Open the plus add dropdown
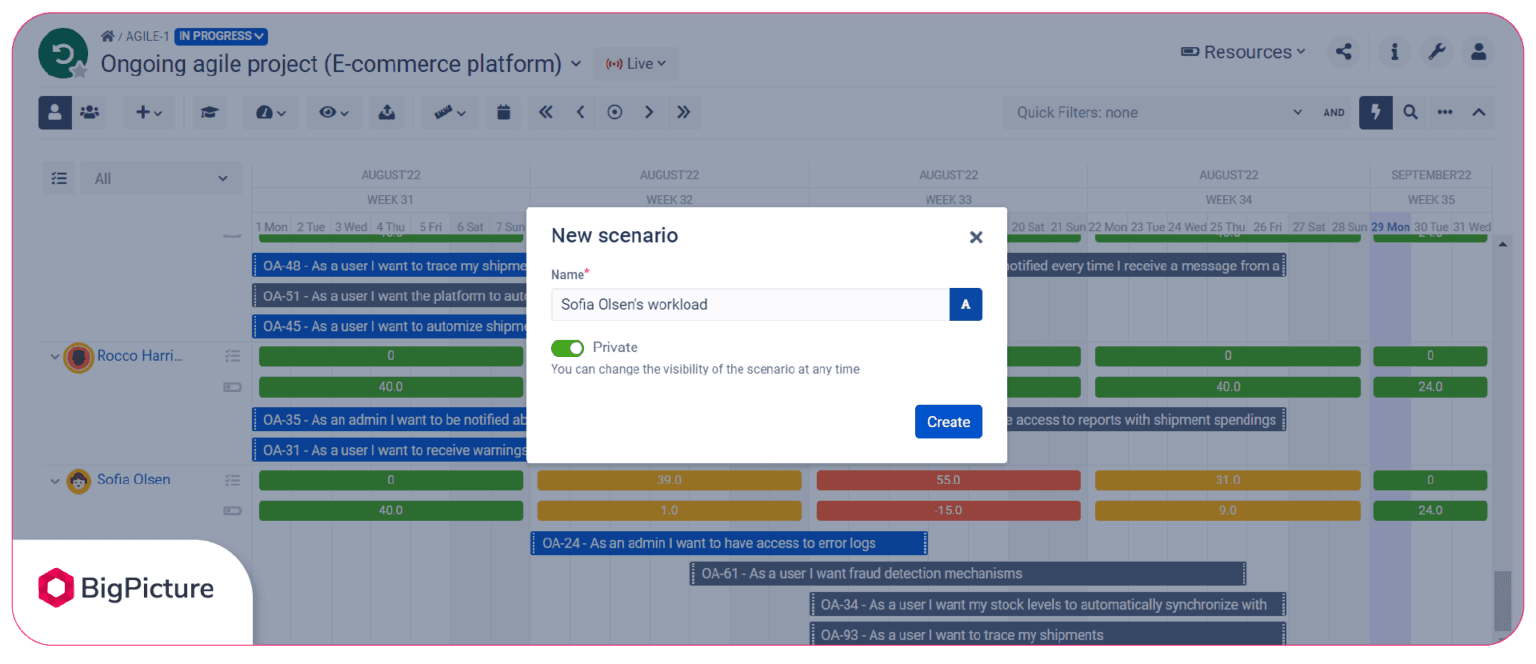Image resolution: width=1536 pixels, height=664 pixels. 149,112
